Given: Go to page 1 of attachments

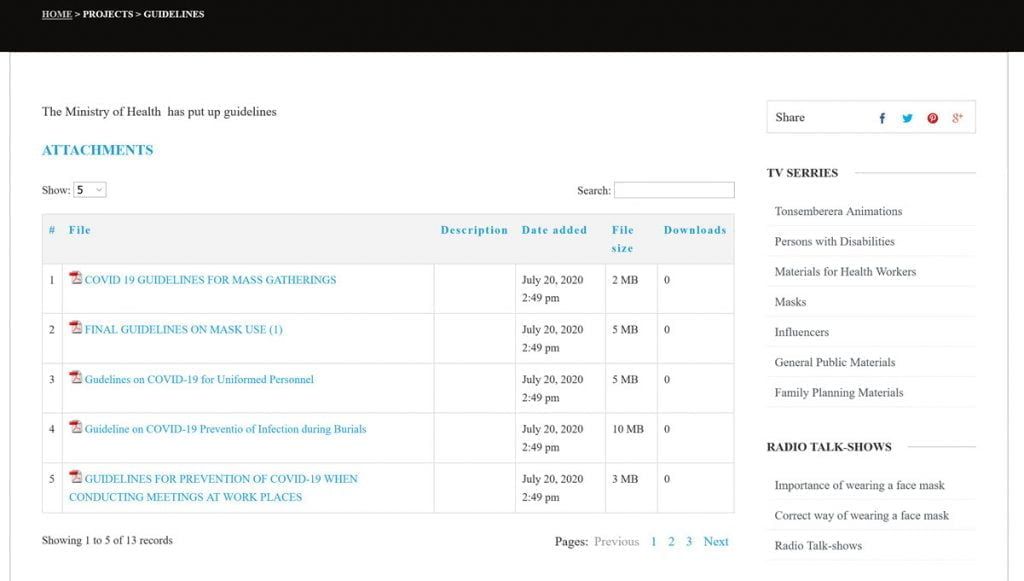Looking at the screenshot, I should [x=653, y=541].
